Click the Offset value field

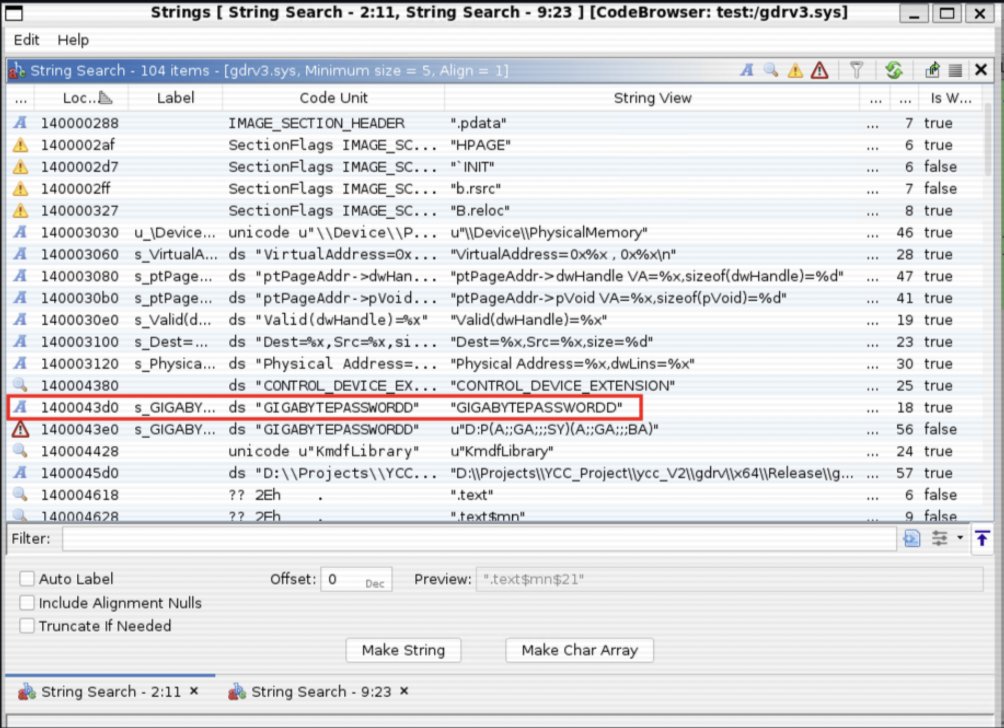pyautogui.click(x=356, y=579)
